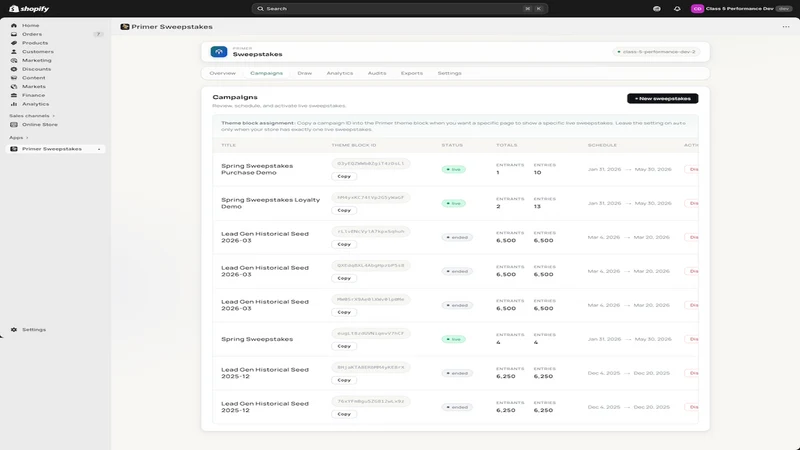The height and width of the screenshot is (450, 800).
Task: Open the Finance icon
Action: click(14, 95)
